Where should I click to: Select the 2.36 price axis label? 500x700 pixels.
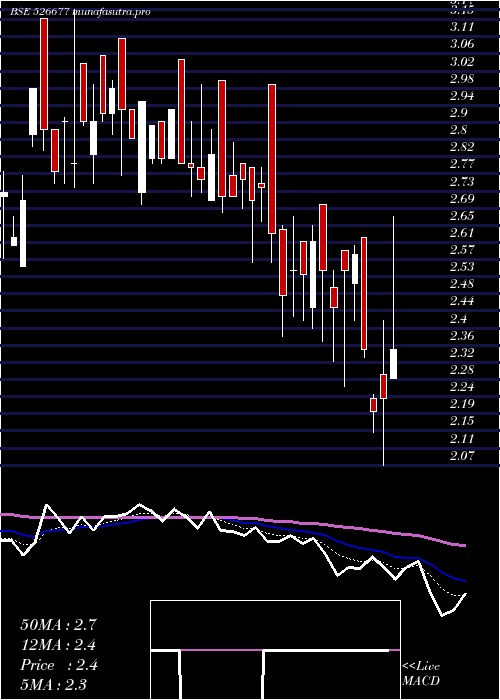click(x=462, y=335)
